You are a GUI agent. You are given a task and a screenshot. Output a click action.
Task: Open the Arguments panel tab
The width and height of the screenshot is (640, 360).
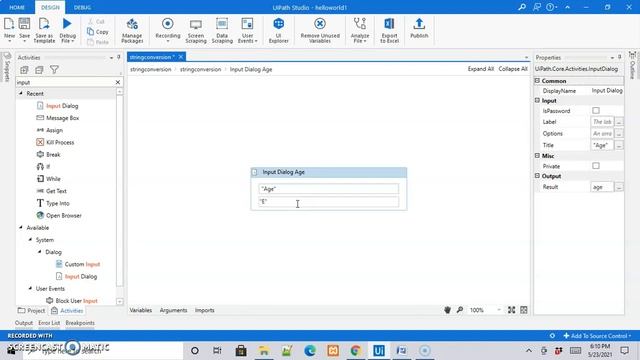[x=173, y=310]
